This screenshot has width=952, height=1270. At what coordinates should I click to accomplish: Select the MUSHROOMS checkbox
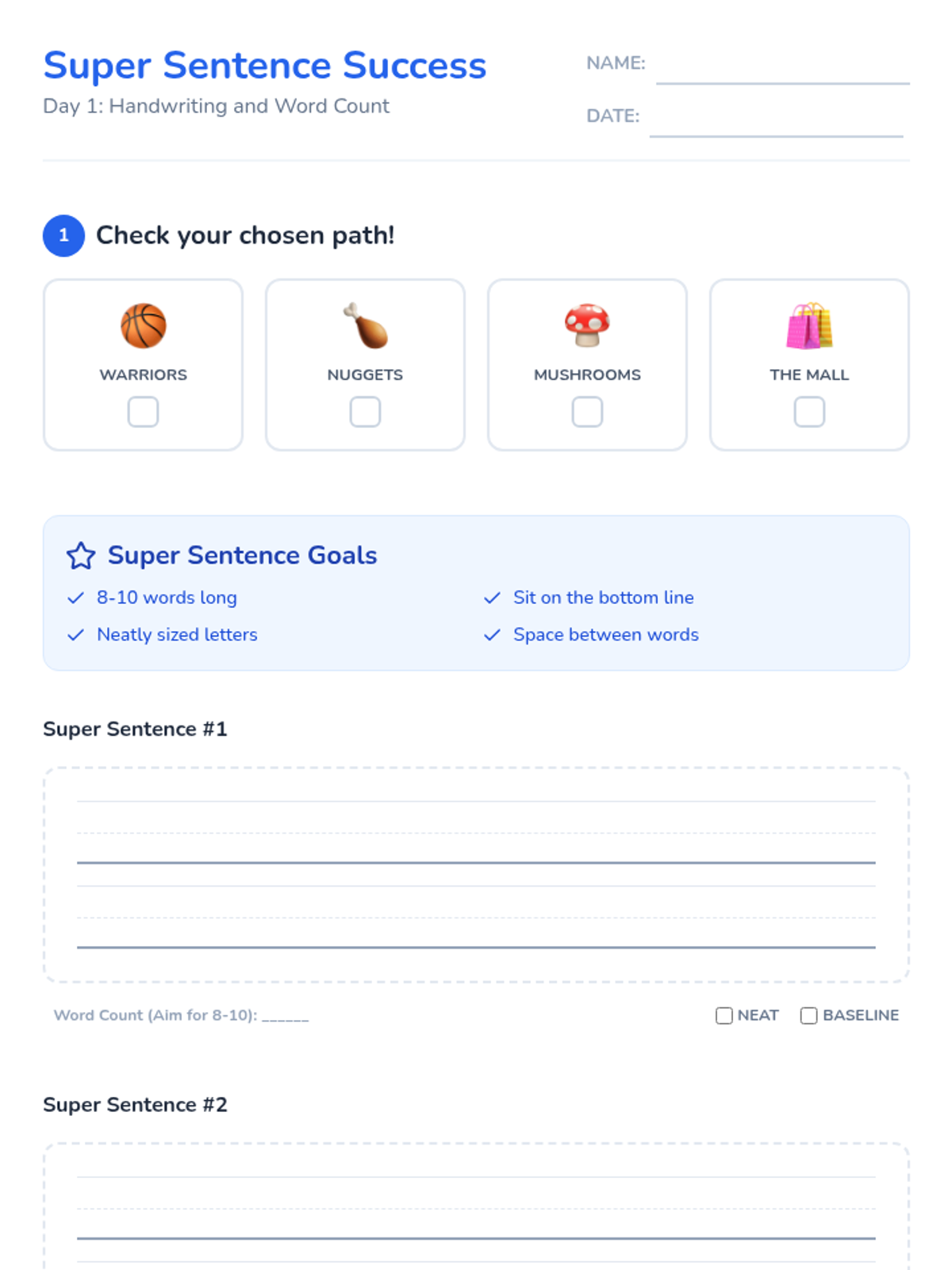click(587, 412)
